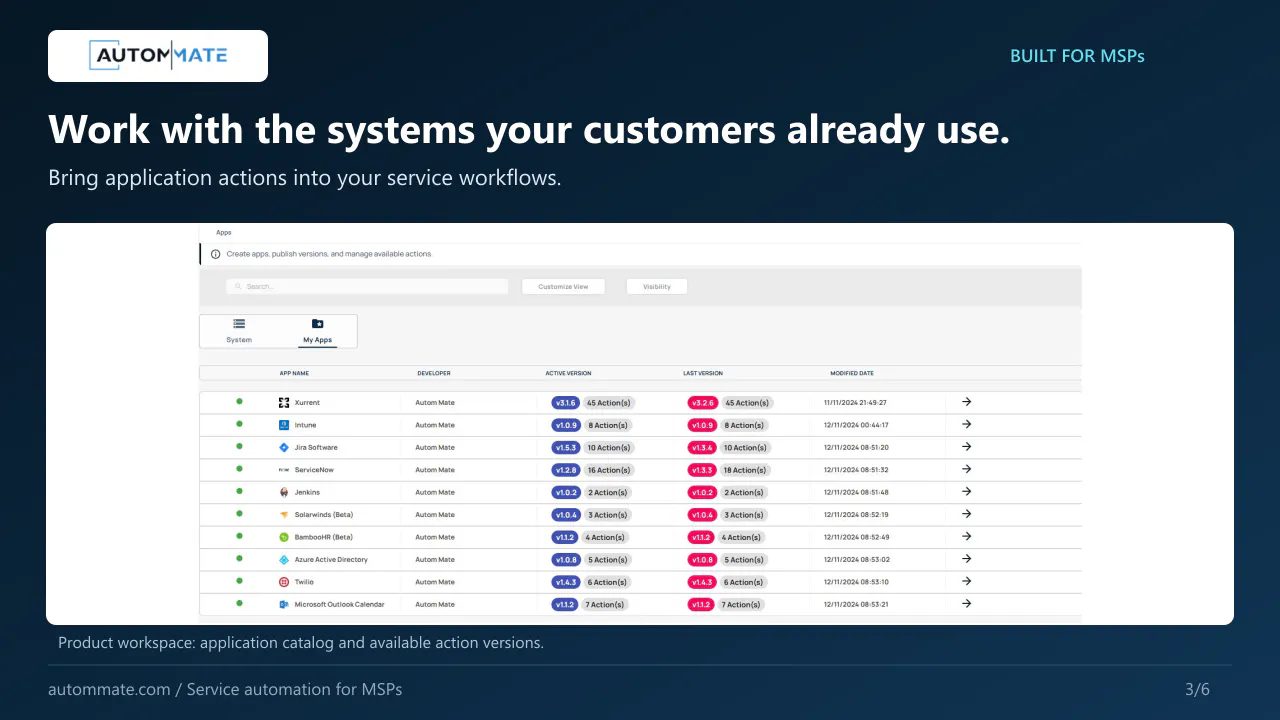Click Azure Active Directory app name
The height and width of the screenshot is (720, 1280).
(x=331, y=560)
